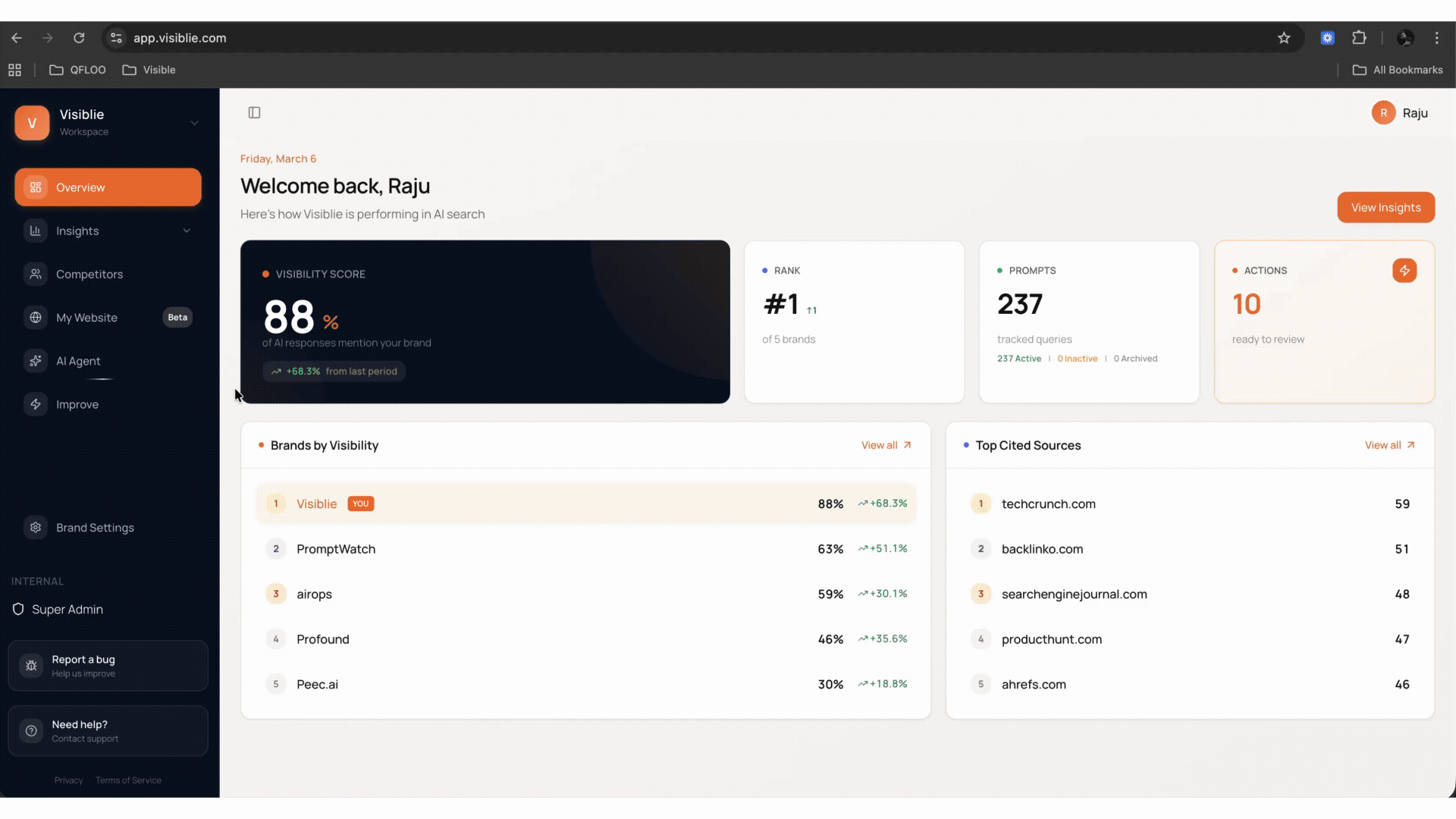The height and width of the screenshot is (819, 1456).
Task: Click the Improve lightning icon
Action: (36, 404)
